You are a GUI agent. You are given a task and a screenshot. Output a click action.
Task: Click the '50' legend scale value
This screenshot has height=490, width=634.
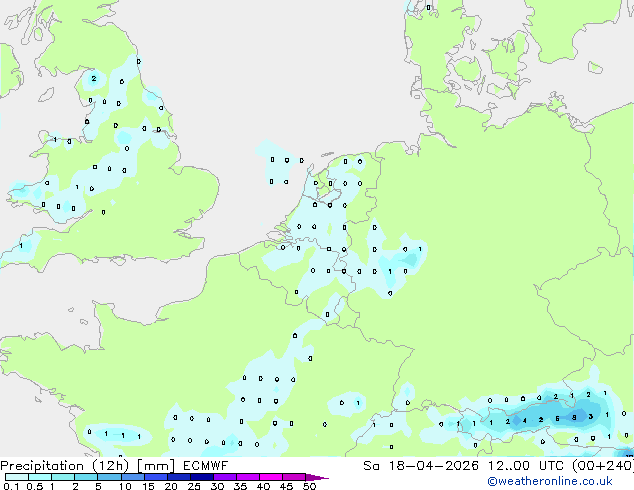click(309, 486)
